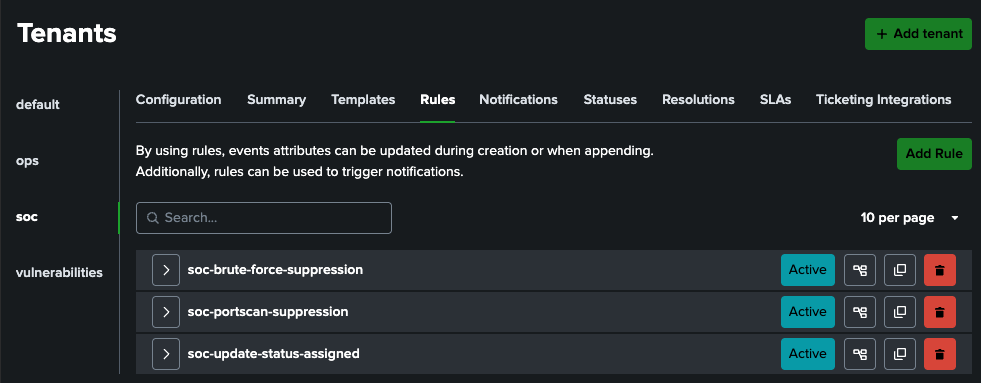981x383 pixels.
Task: Toggle Active status of soc-portscan-suppression
Action: [x=808, y=312]
